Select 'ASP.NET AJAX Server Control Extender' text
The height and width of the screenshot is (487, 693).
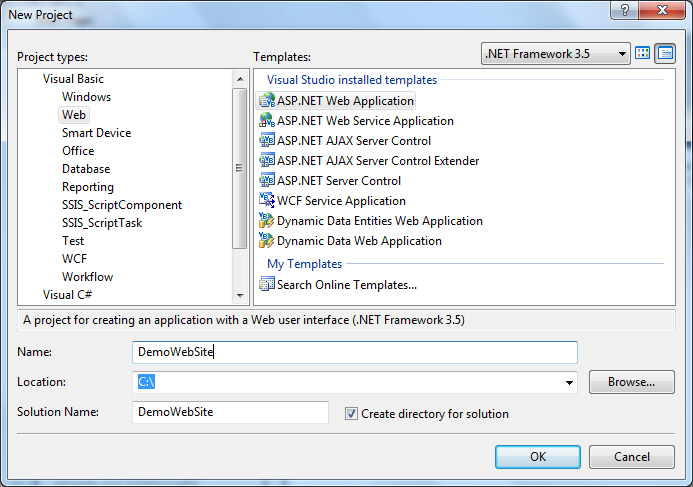pyautogui.click(x=378, y=161)
